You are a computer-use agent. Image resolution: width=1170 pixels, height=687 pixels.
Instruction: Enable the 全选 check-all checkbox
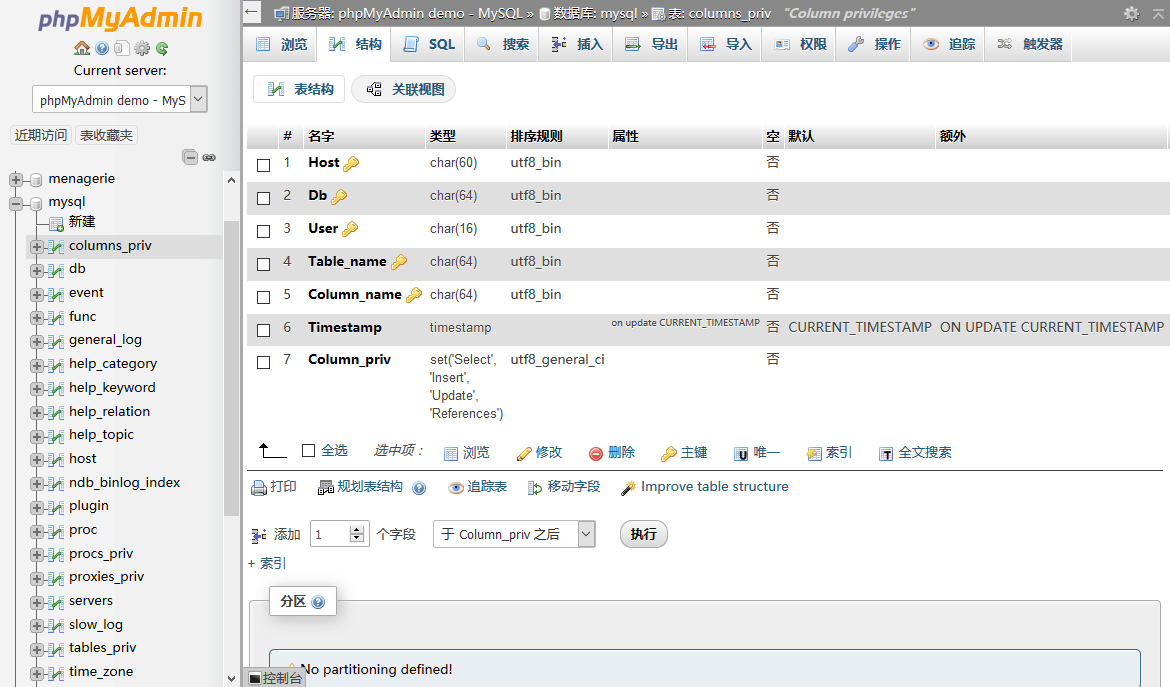coord(308,451)
